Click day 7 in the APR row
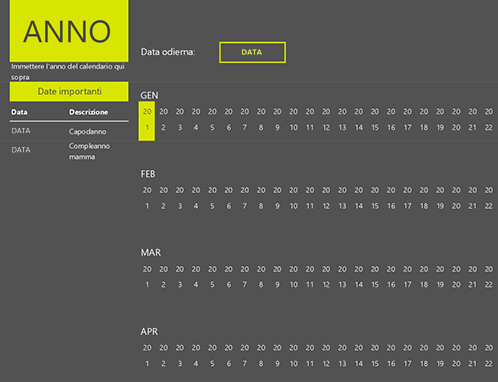 click(245, 364)
